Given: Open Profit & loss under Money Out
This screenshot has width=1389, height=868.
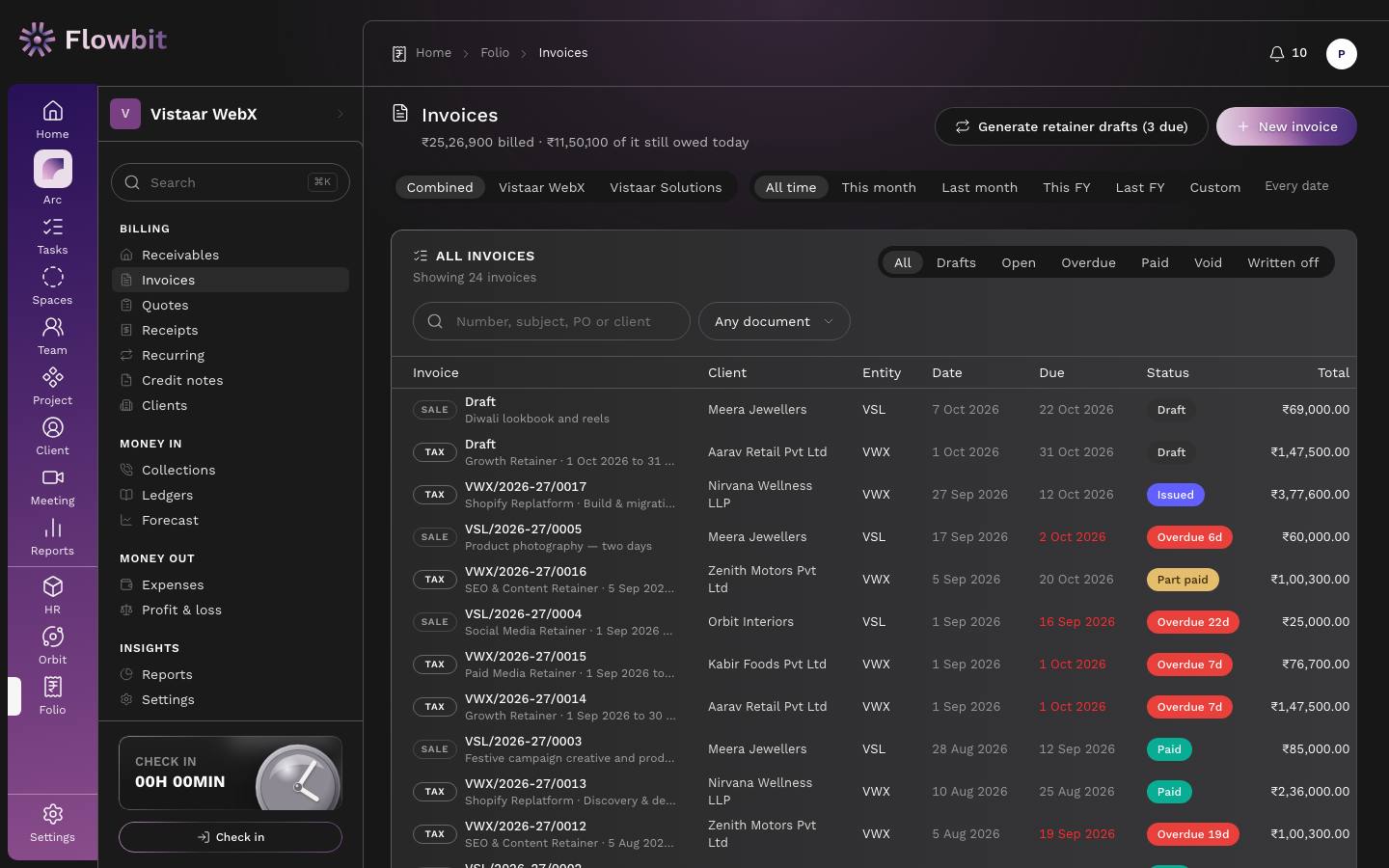Looking at the screenshot, I should 231,610.
